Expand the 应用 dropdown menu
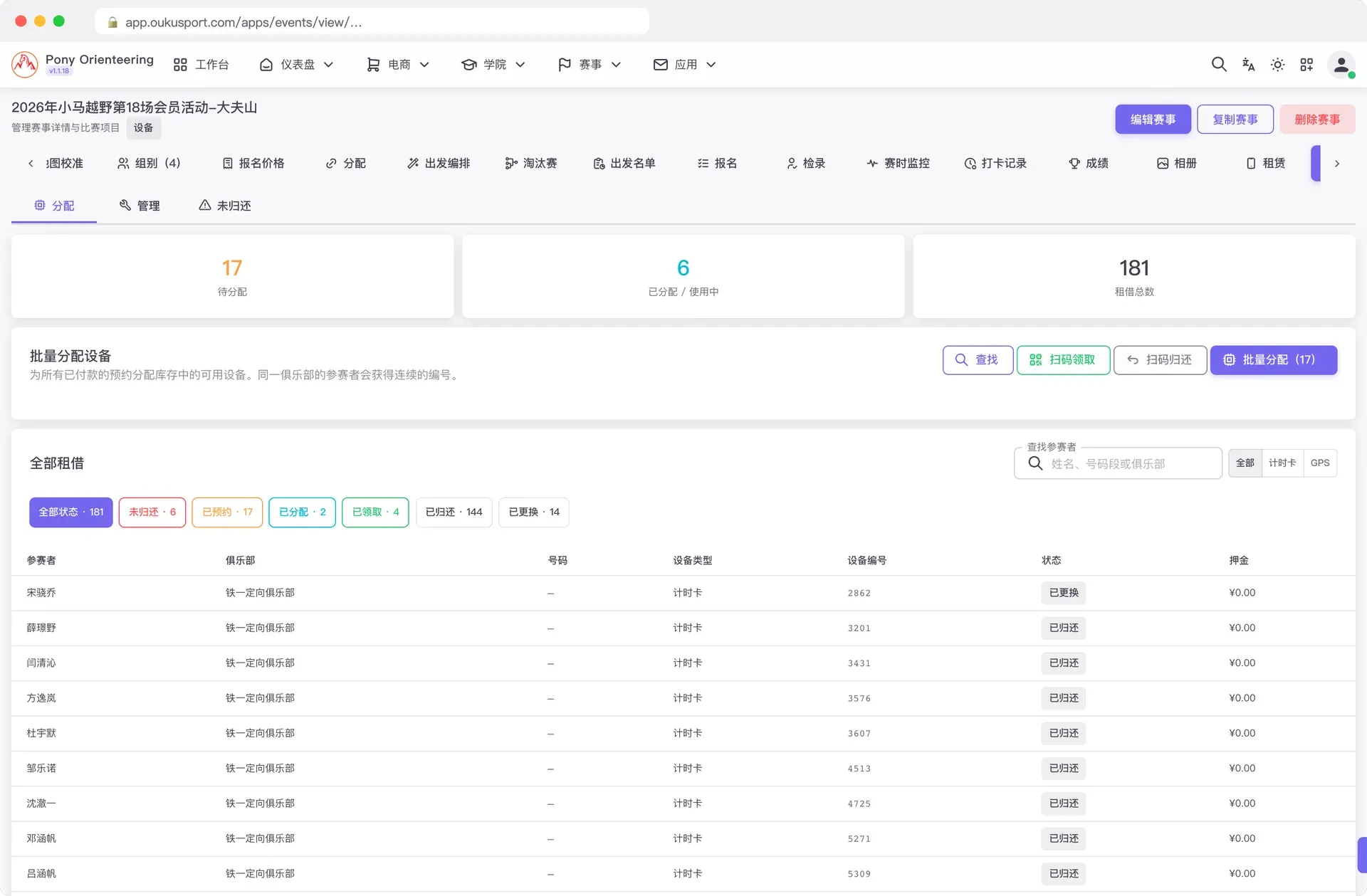 684,65
